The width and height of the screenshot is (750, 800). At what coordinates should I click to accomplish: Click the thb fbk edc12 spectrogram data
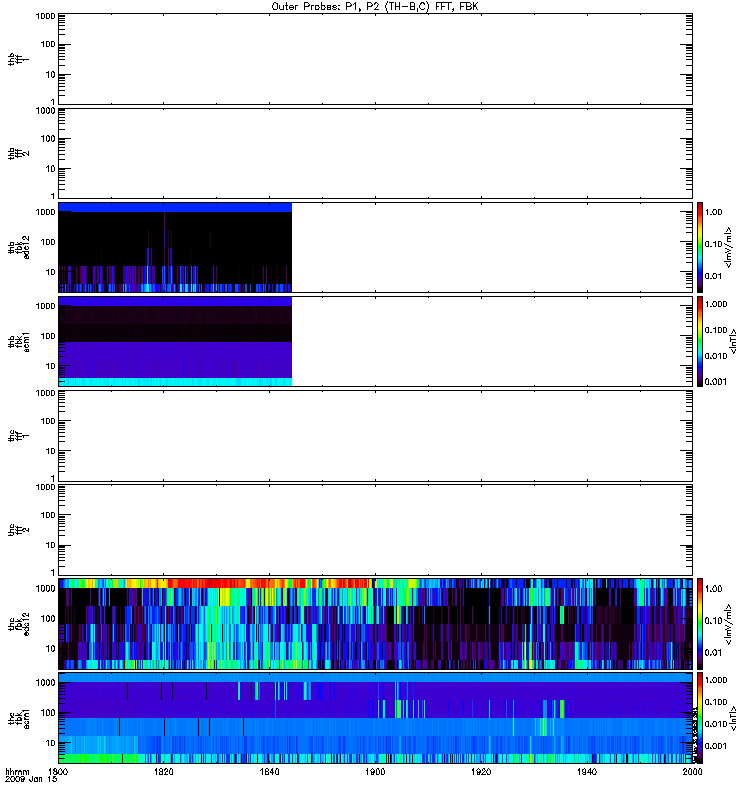(x=175, y=247)
